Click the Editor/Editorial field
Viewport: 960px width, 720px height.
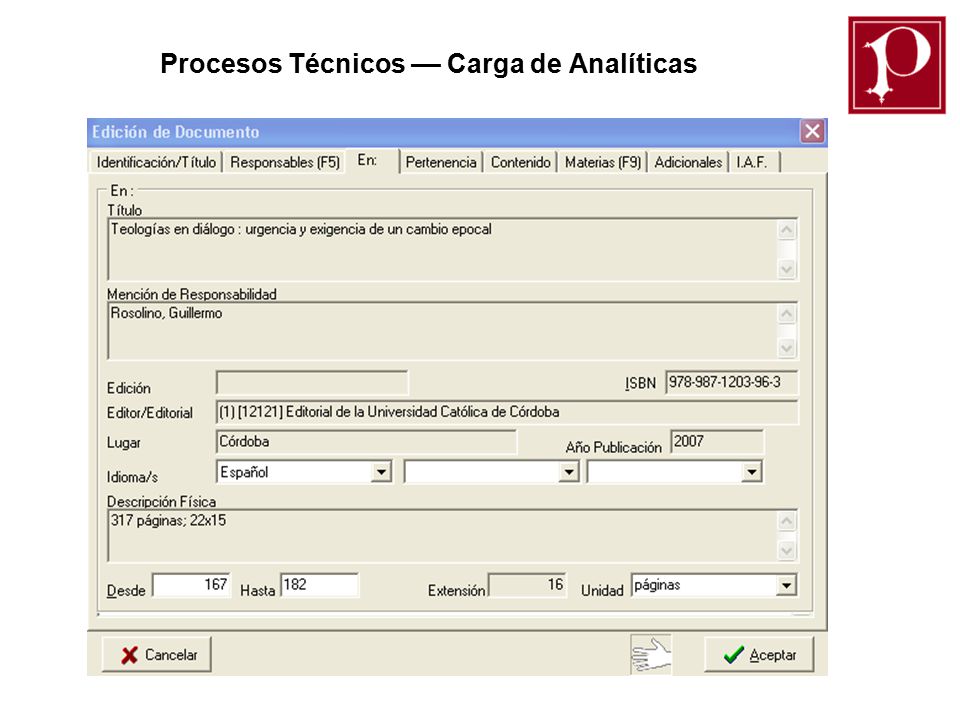(508, 412)
